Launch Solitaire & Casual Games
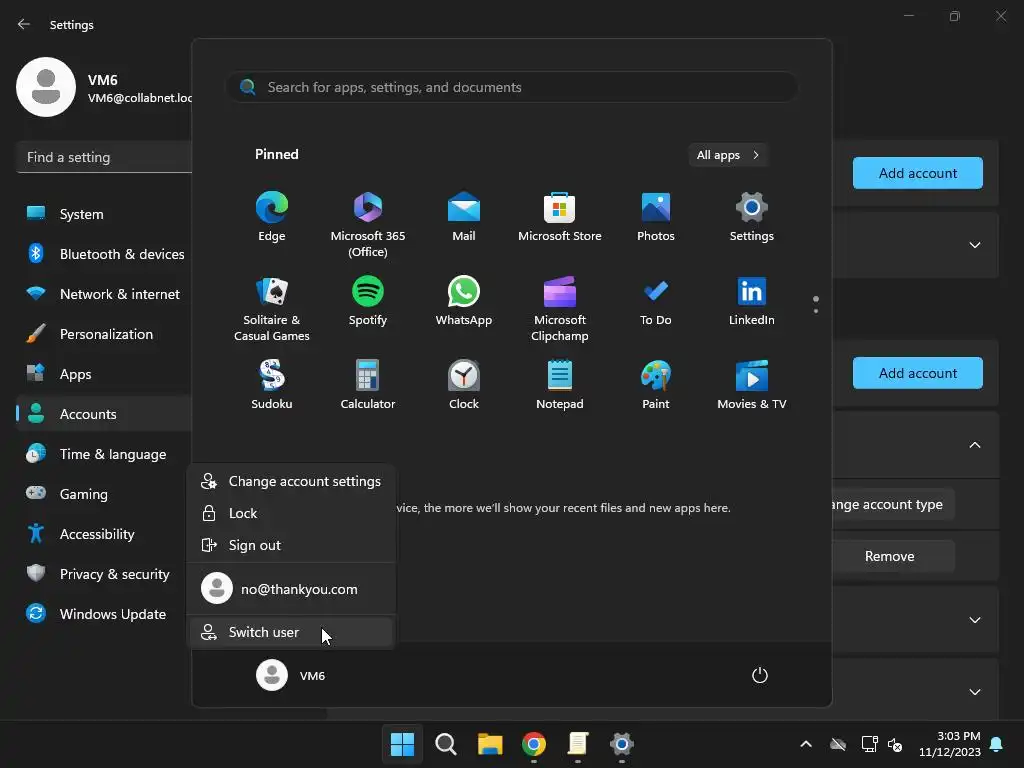Screen dimensions: 1024x768 coord(272,309)
